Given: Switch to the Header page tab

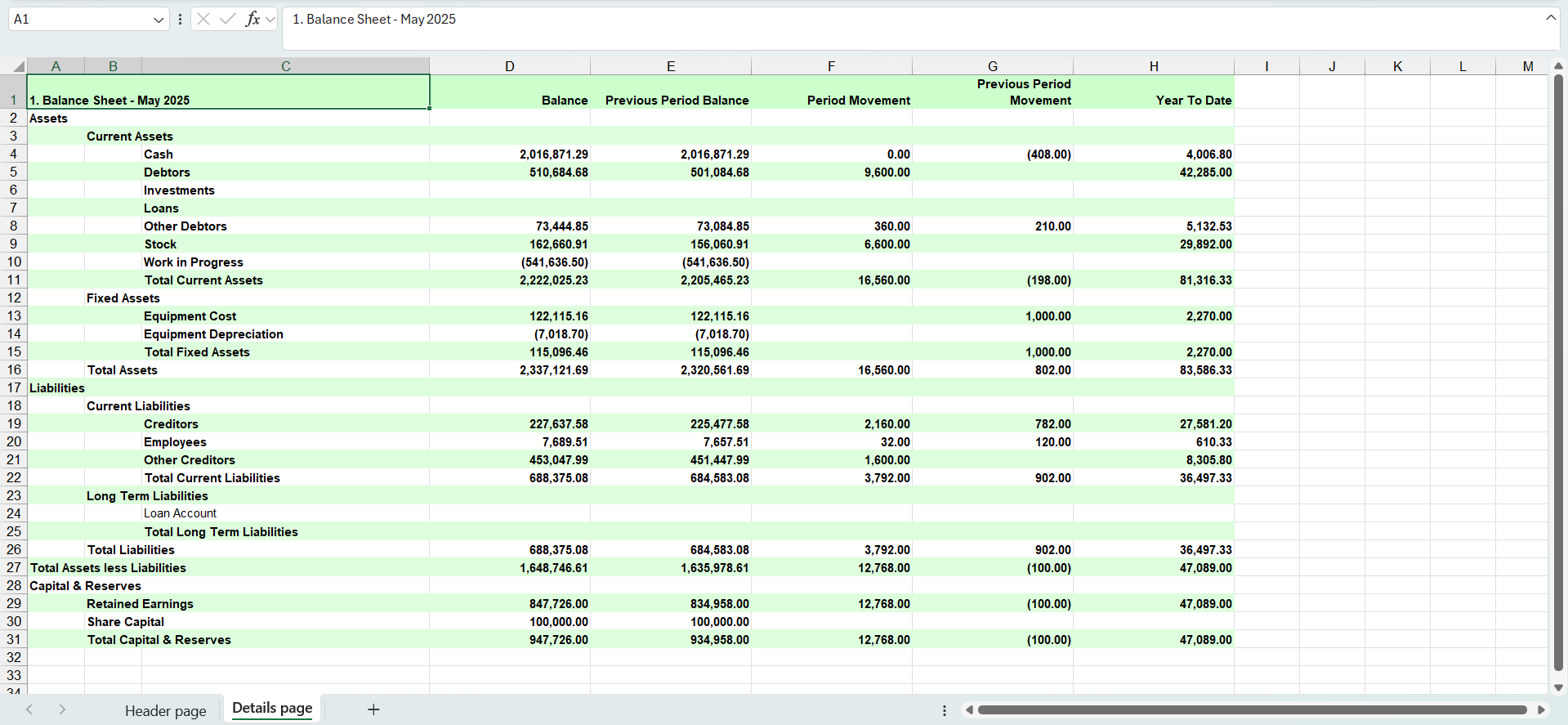Looking at the screenshot, I should coord(165,710).
